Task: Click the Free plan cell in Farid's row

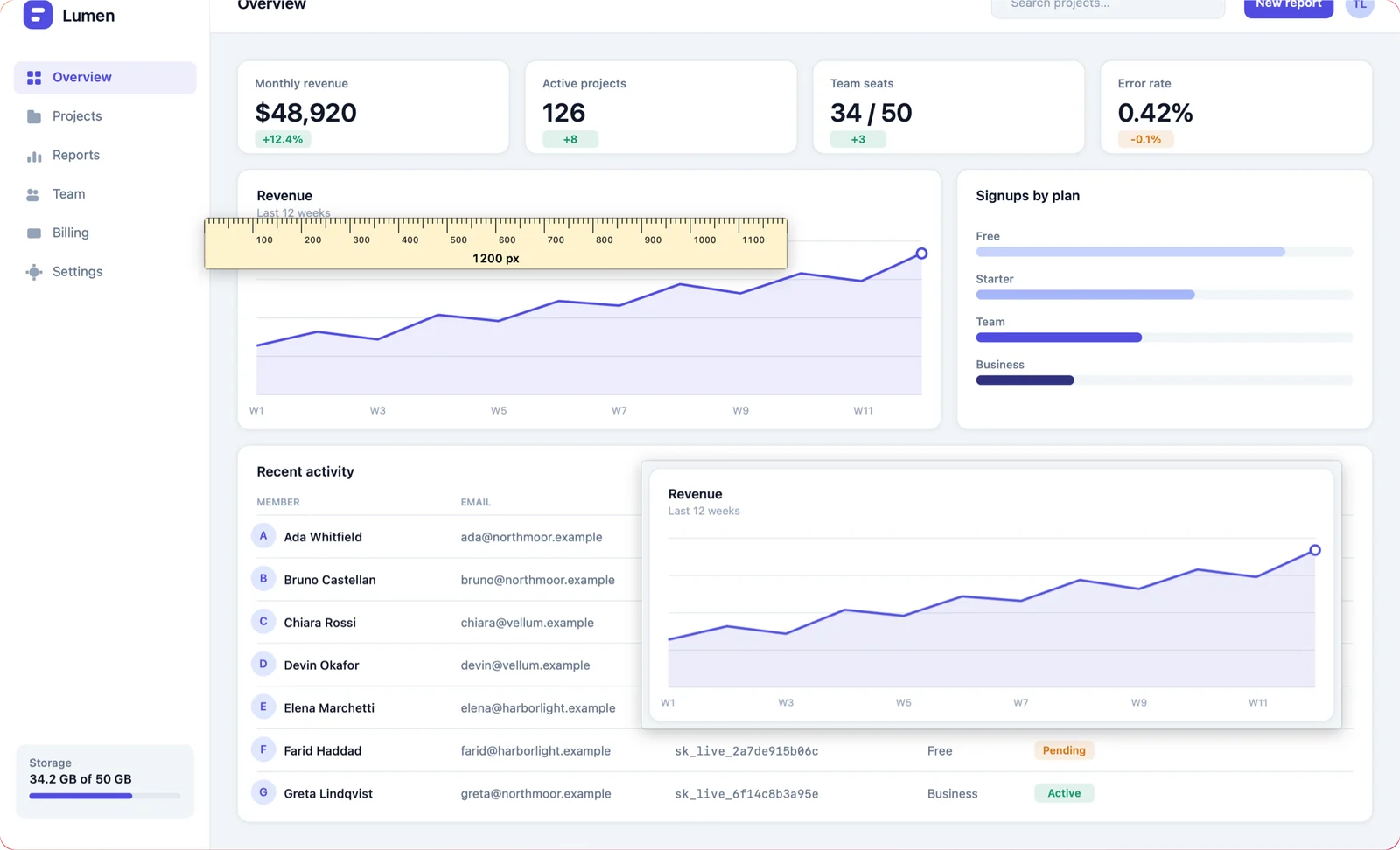Action: pyautogui.click(x=940, y=751)
